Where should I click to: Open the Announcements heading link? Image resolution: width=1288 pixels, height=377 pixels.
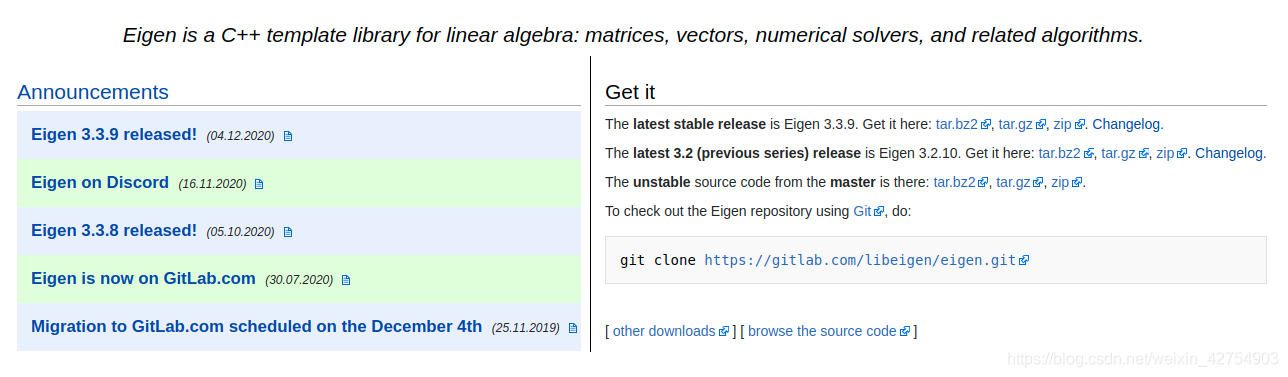93,93
